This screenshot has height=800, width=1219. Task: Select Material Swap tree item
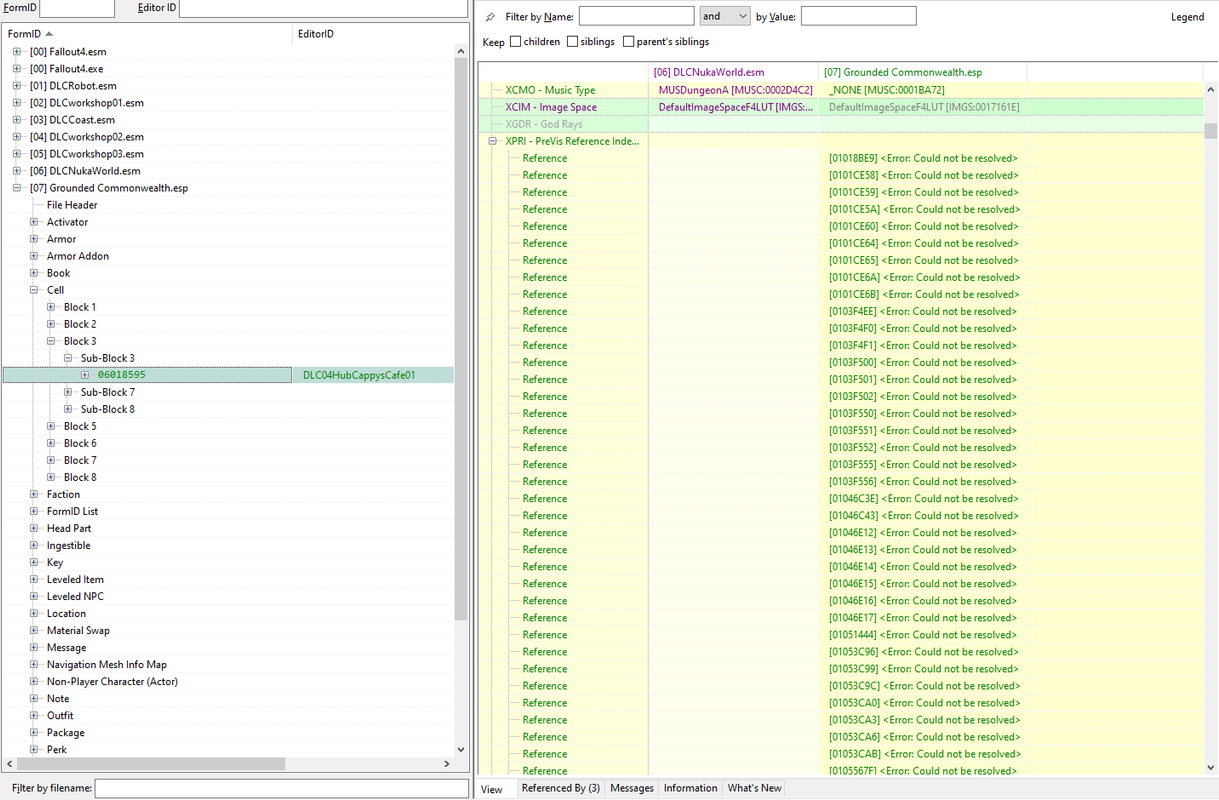78,630
